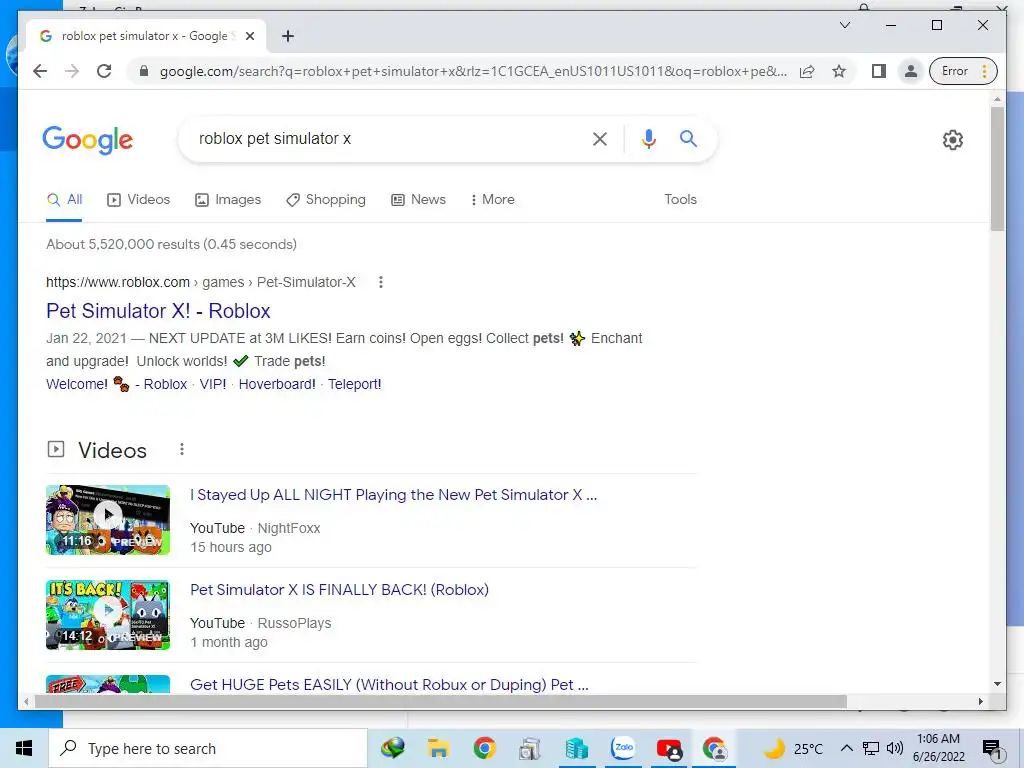Open Google quick settings gear

coord(953,140)
